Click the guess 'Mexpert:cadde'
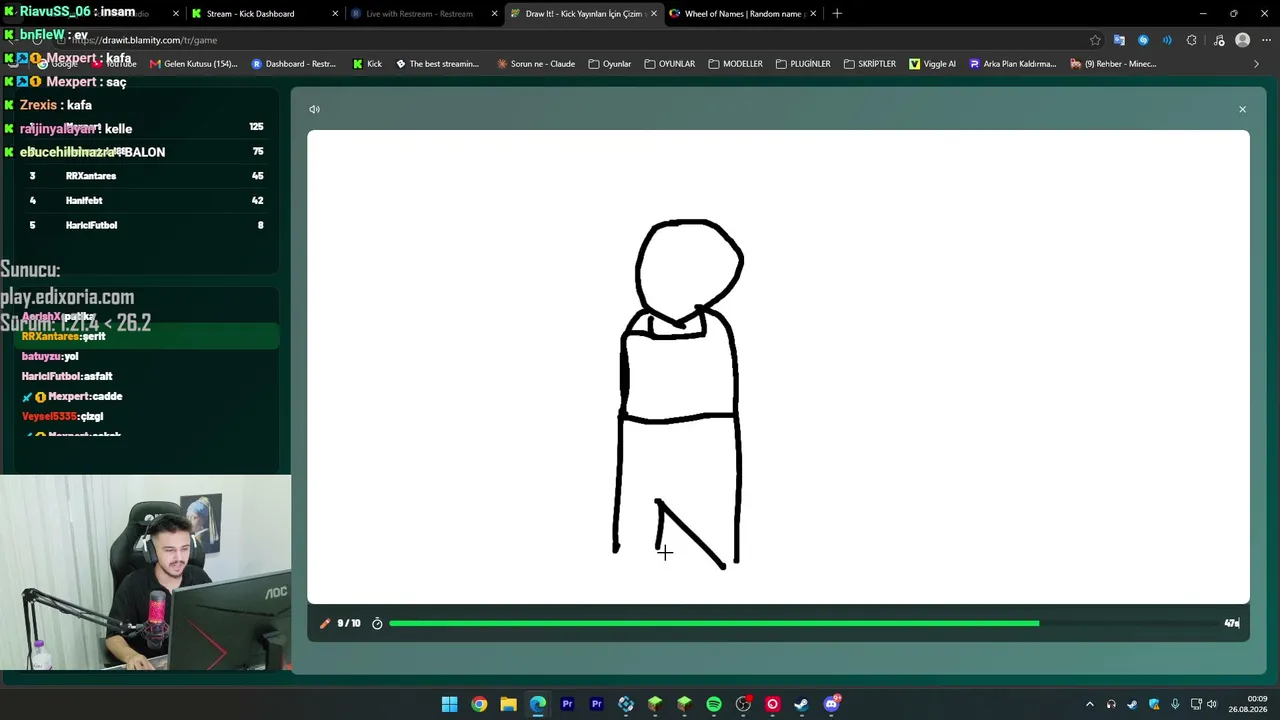Image resolution: width=1280 pixels, height=720 pixels. (x=71, y=397)
